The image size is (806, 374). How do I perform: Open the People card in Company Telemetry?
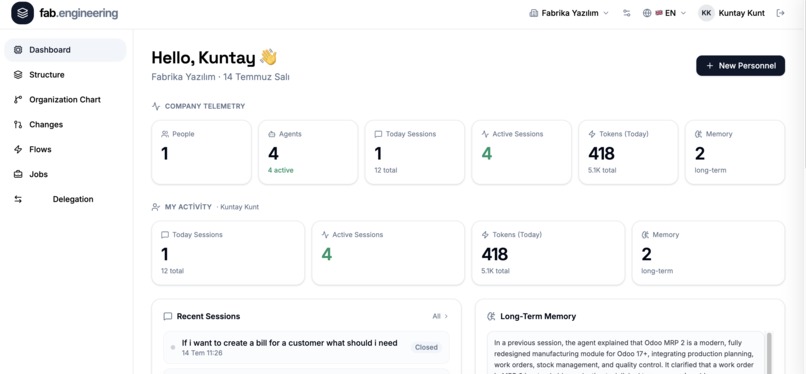tap(202, 152)
